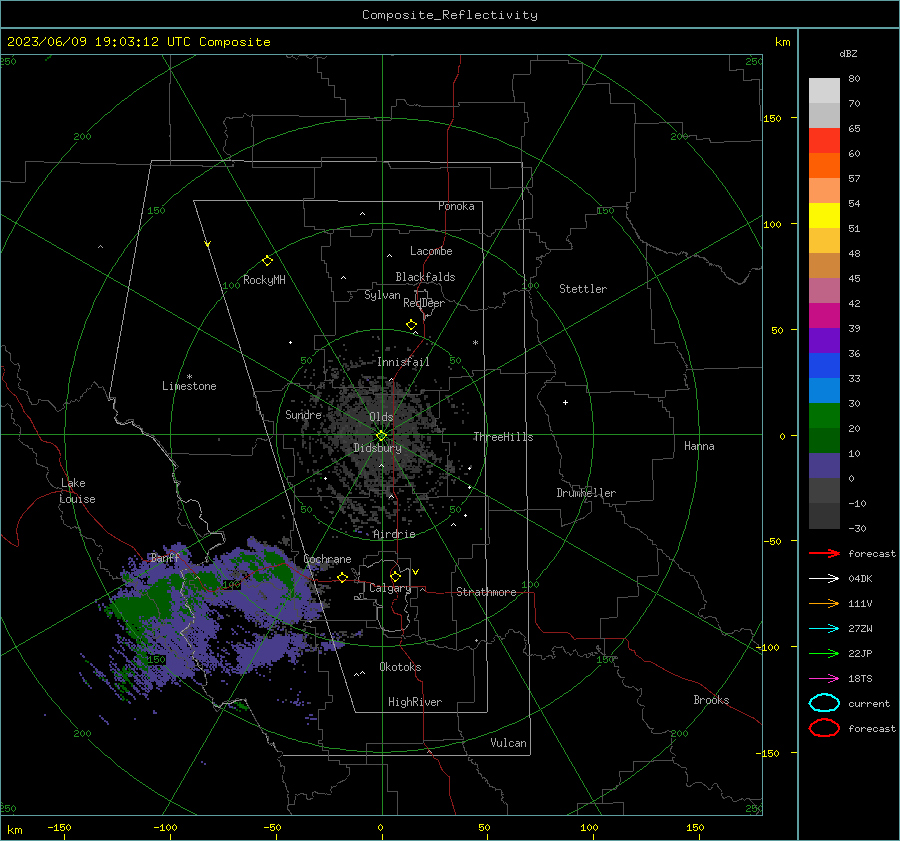Click the Hanna town label
This screenshot has height=841, width=900.
click(x=699, y=446)
